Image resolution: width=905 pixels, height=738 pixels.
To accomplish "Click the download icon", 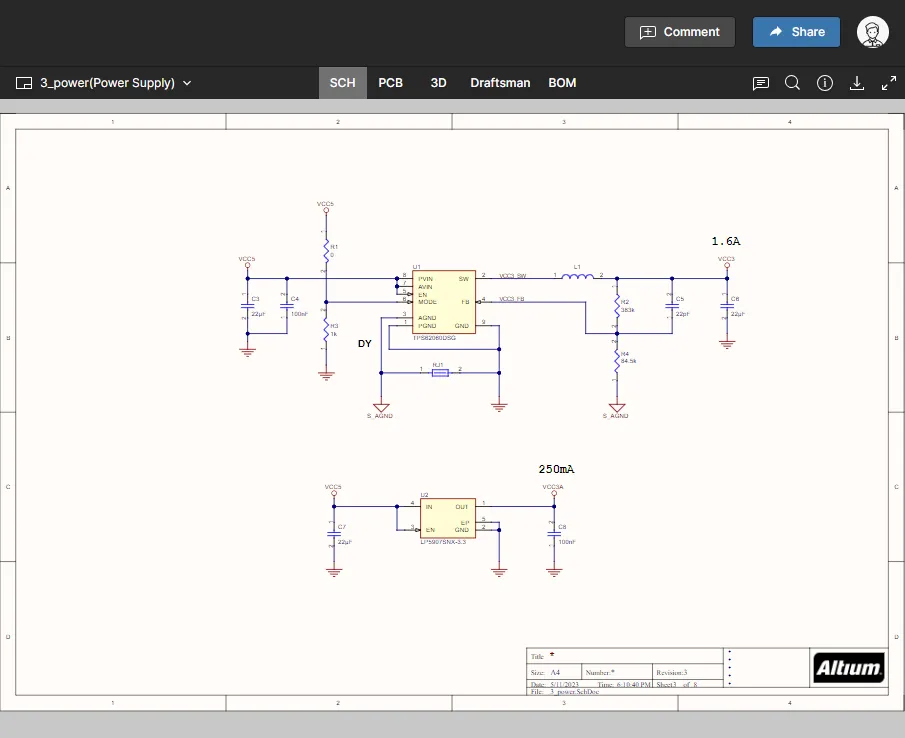I will (x=856, y=83).
